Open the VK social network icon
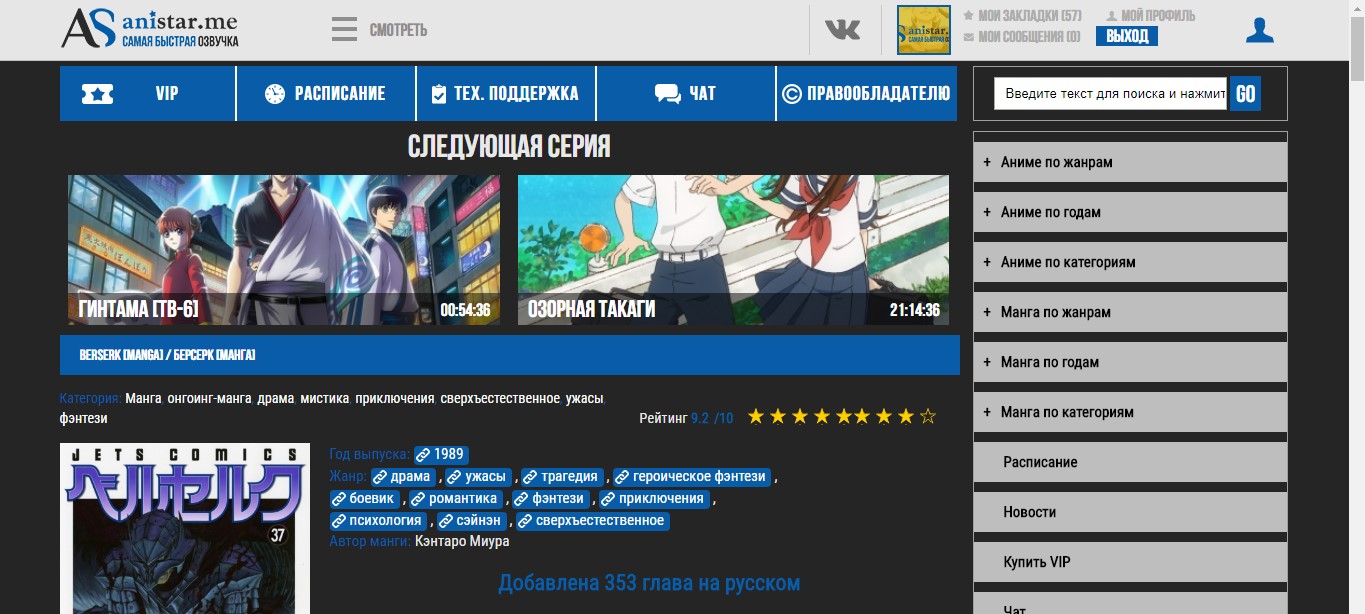1365x614 pixels. pos(842,30)
